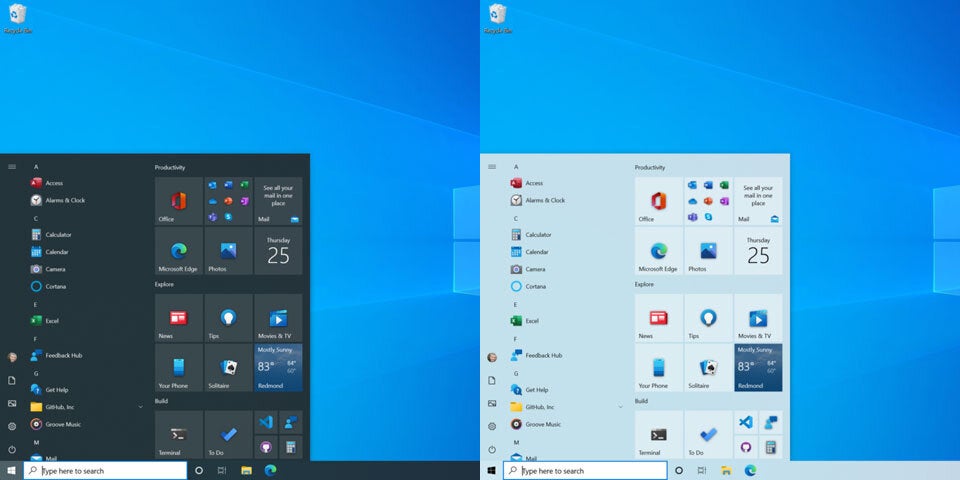Open the Tips tile in light Start menu
This screenshot has width=960, height=480.
point(708,318)
